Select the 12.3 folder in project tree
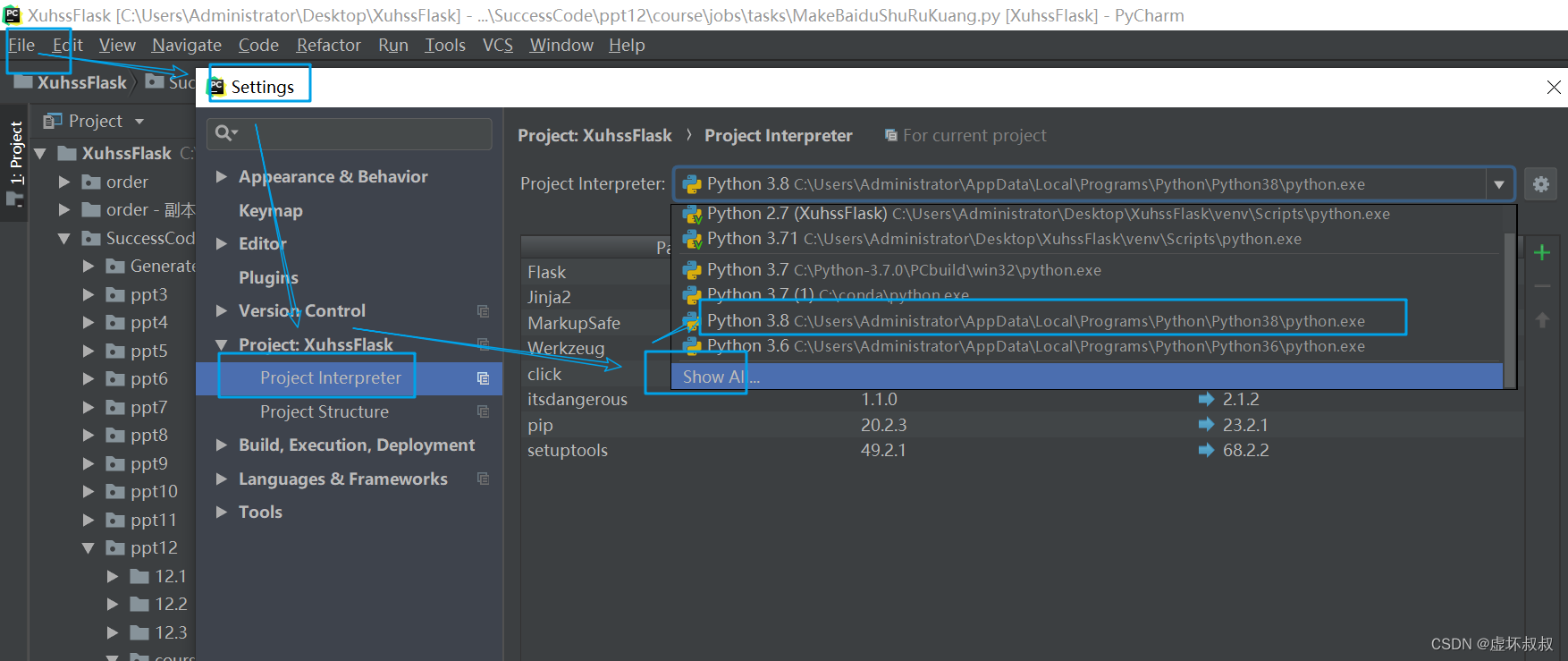Image resolution: width=1568 pixels, height=661 pixels. click(171, 632)
